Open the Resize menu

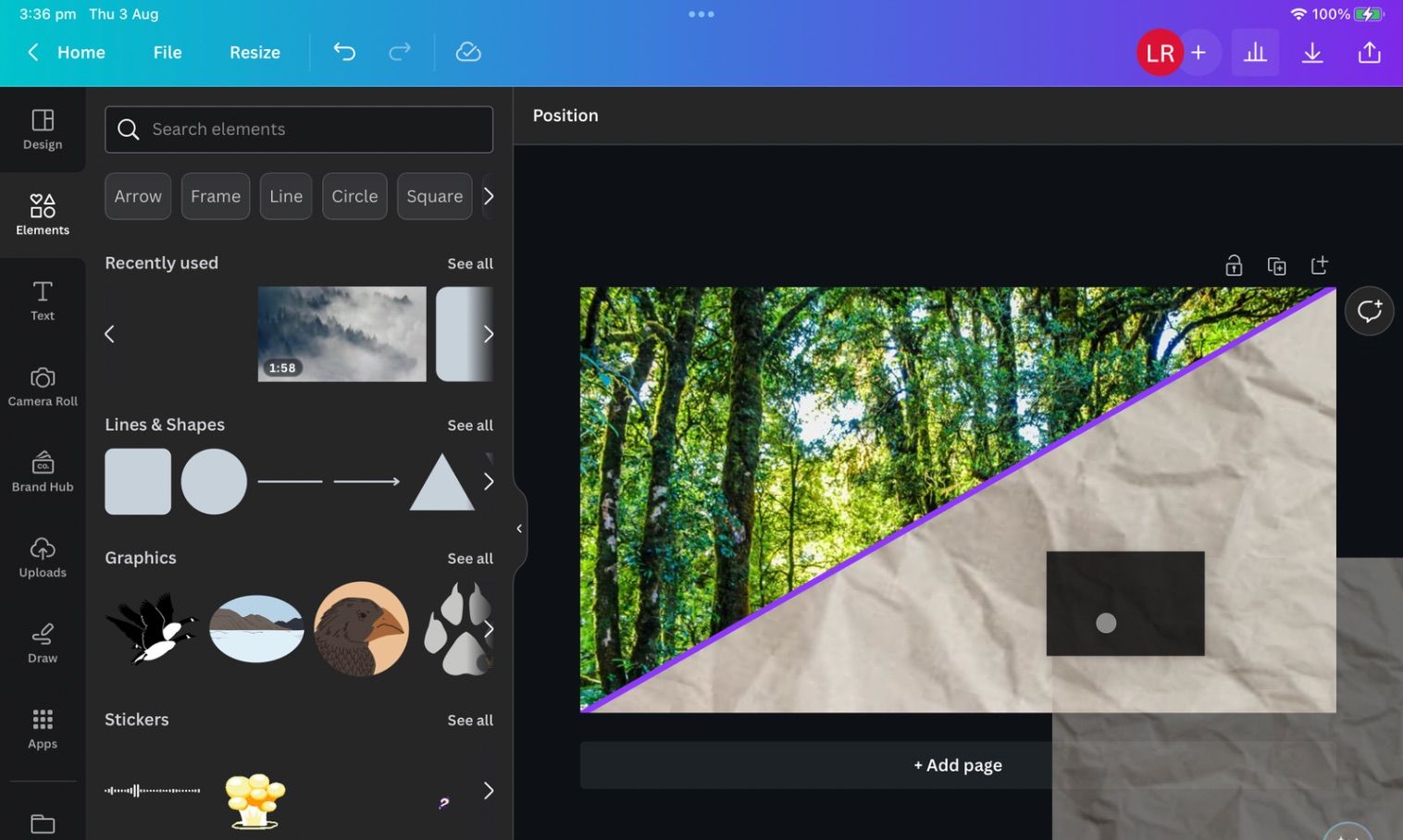pyautogui.click(x=255, y=52)
